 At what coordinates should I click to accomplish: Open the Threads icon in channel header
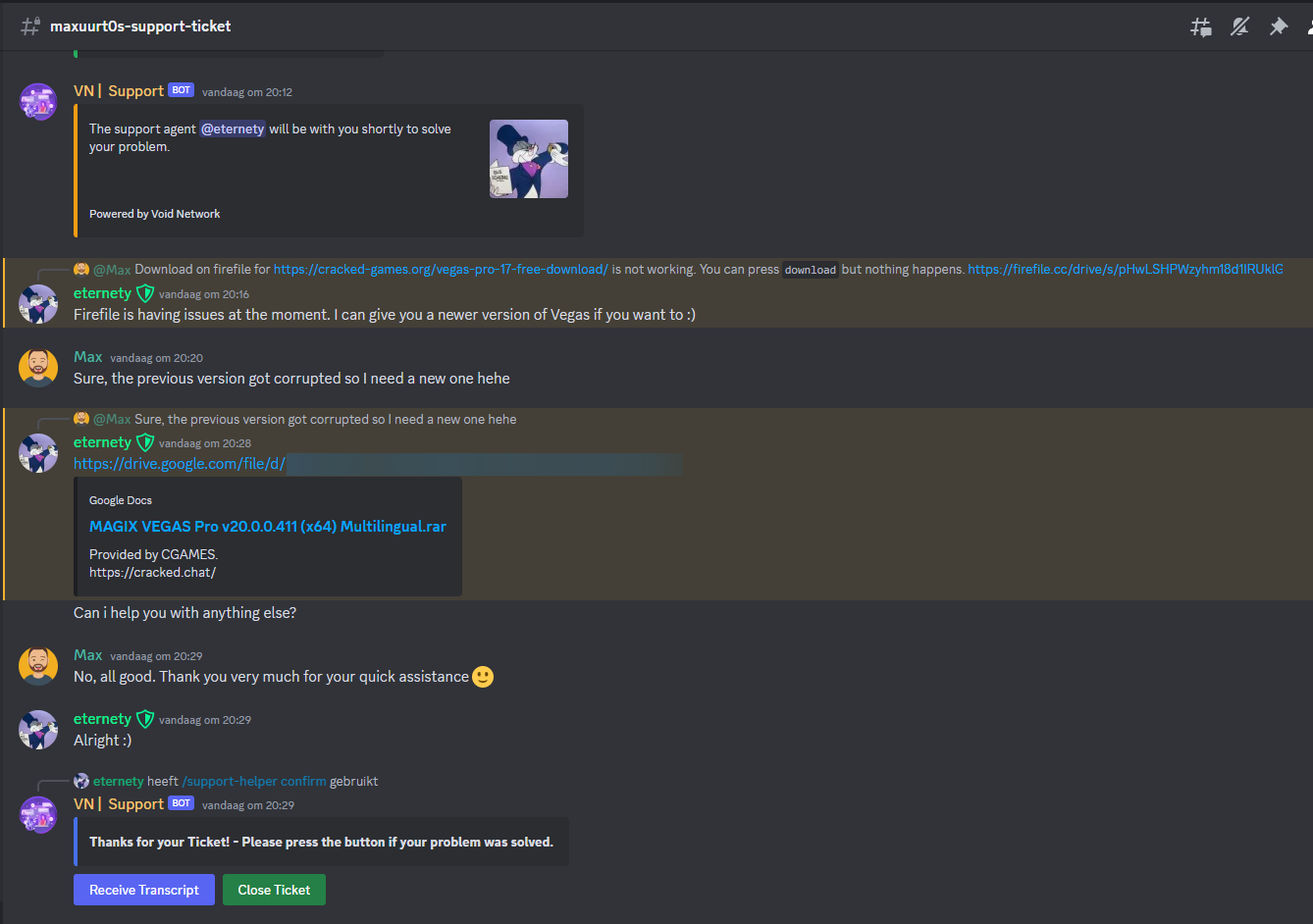pos(1200,26)
